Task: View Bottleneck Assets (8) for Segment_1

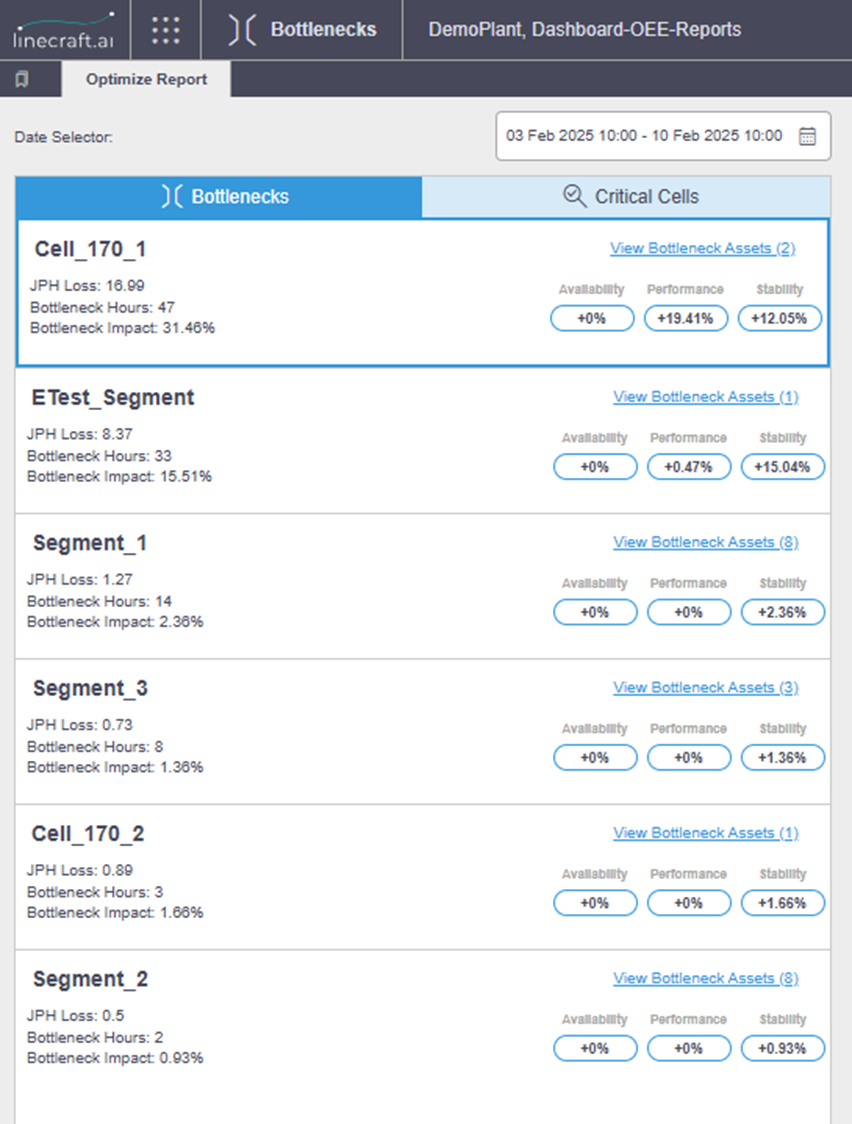Action: pyautogui.click(x=705, y=542)
